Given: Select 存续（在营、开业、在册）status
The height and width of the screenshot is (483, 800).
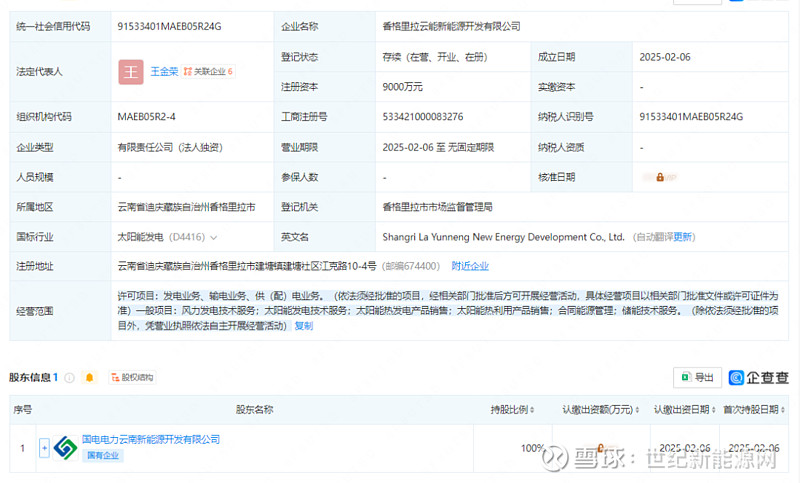Looking at the screenshot, I should pyautogui.click(x=435, y=57).
